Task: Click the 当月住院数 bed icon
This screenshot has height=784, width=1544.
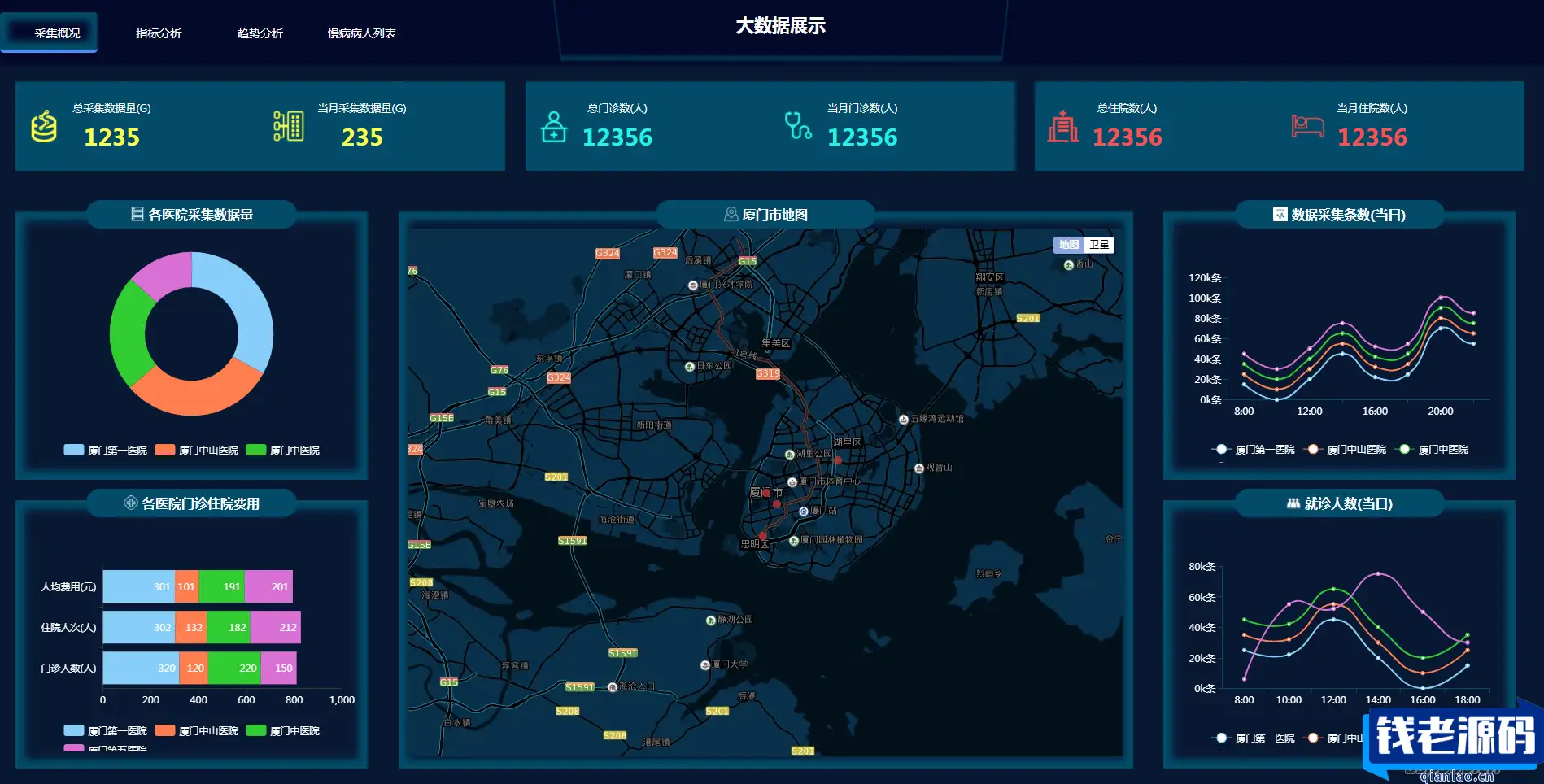Action: [x=1308, y=126]
